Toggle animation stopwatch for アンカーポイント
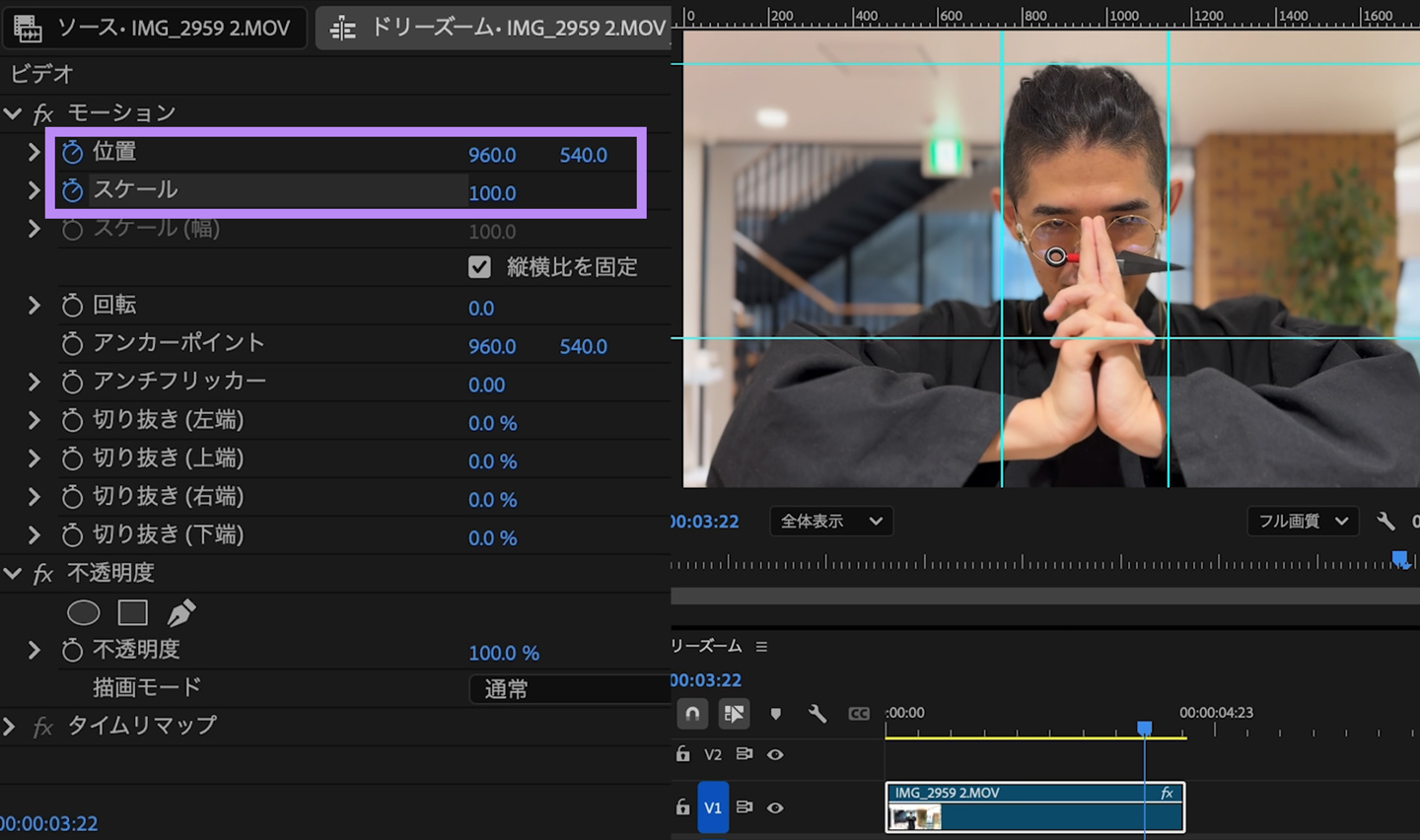Viewport: 1420px width, 840px height. 72,344
